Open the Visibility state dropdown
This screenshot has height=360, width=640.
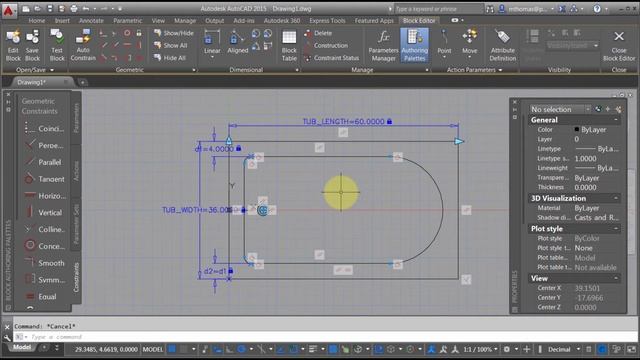[x=572, y=46]
